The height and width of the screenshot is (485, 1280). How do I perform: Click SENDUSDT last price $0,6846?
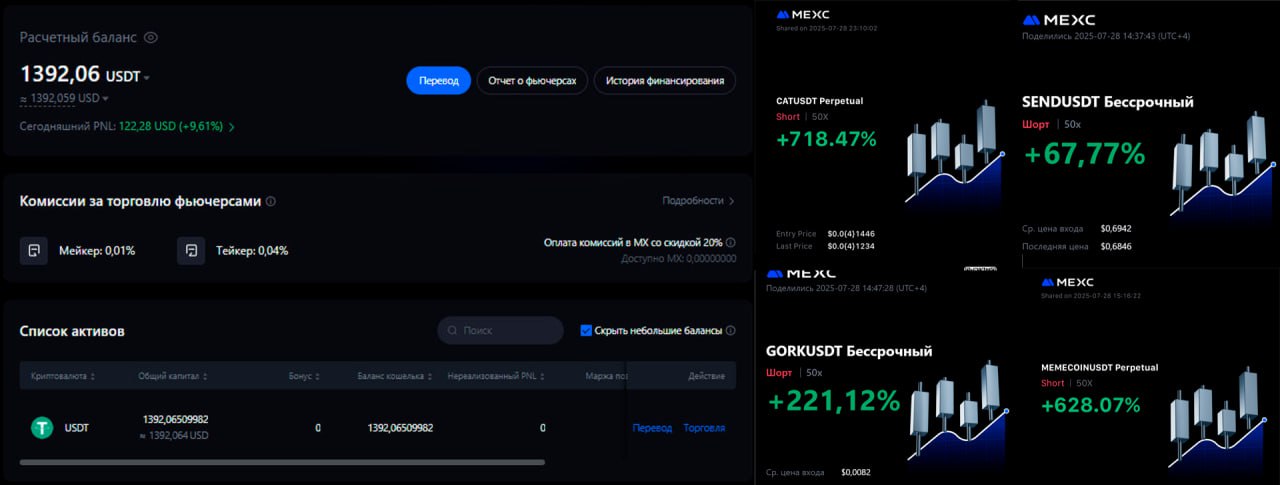click(x=1116, y=246)
